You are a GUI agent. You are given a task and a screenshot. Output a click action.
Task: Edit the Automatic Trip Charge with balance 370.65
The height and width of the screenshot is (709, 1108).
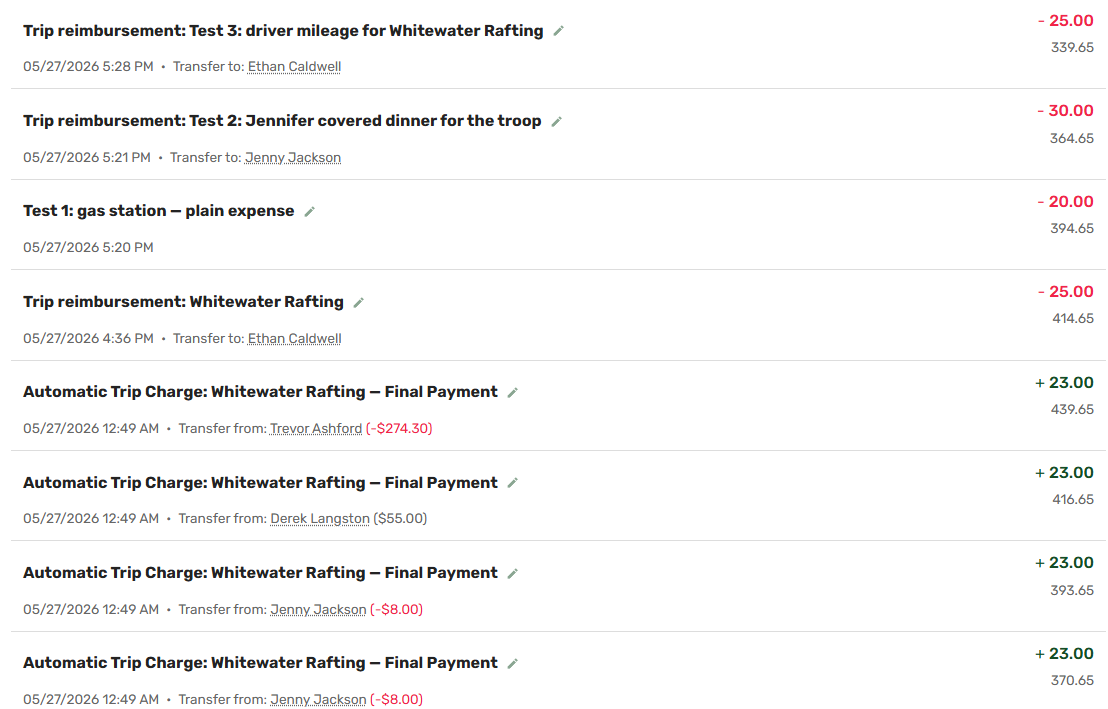point(513,664)
